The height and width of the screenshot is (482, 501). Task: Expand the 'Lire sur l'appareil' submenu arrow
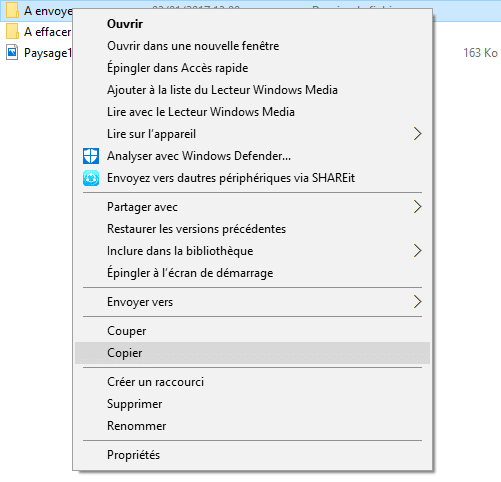pos(417,134)
